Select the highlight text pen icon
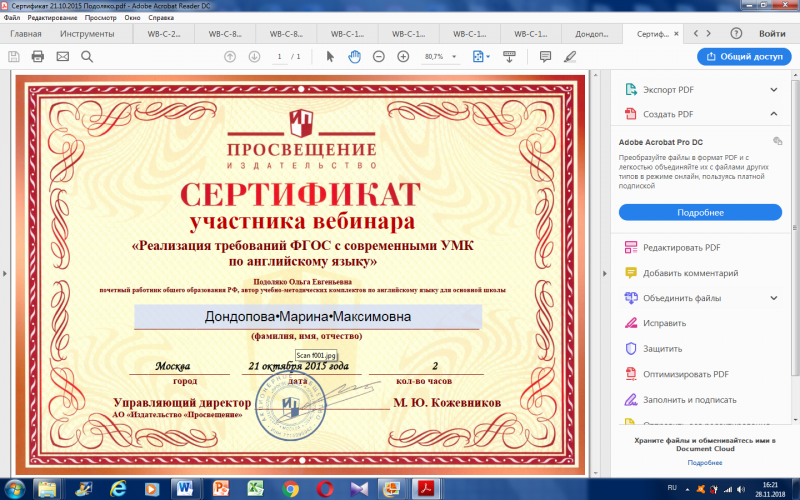800x500 pixels. 570,56
